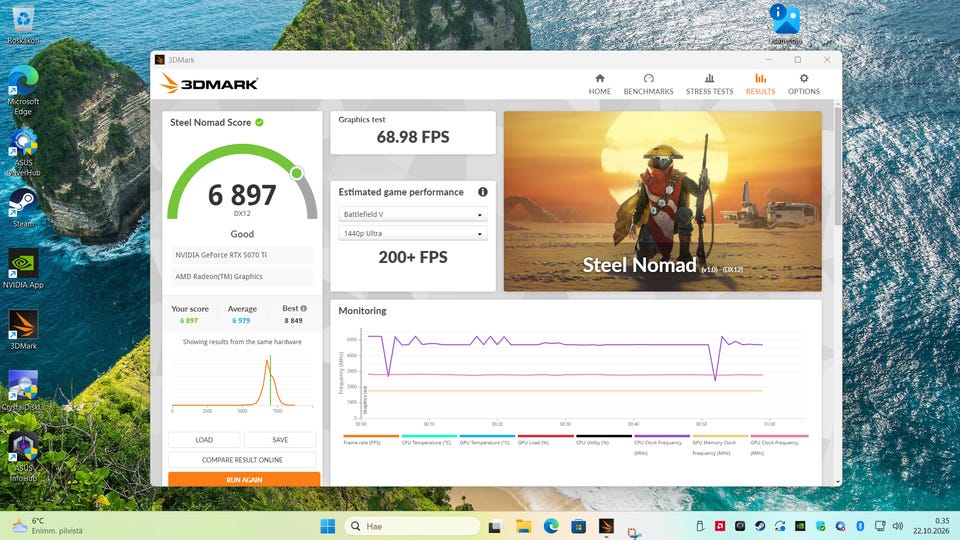
Task: Select the RESULTS tab
Action: [760, 84]
